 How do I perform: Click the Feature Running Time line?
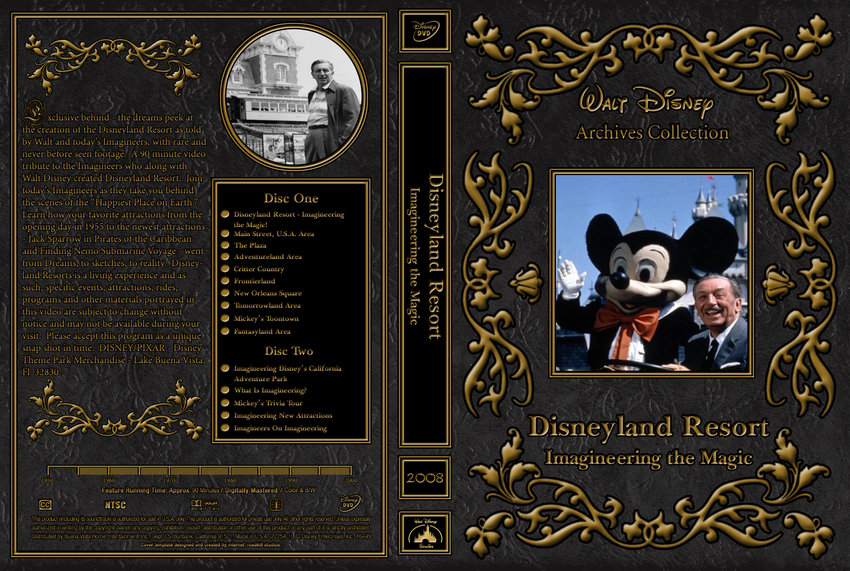(x=208, y=490)
